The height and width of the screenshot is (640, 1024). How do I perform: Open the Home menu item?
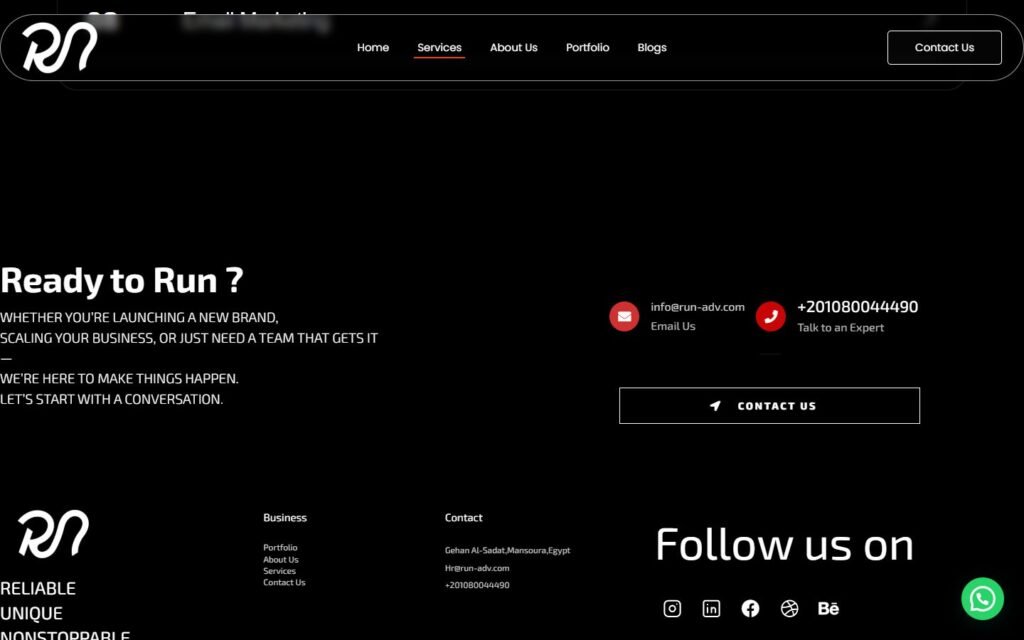pos(373,48)
